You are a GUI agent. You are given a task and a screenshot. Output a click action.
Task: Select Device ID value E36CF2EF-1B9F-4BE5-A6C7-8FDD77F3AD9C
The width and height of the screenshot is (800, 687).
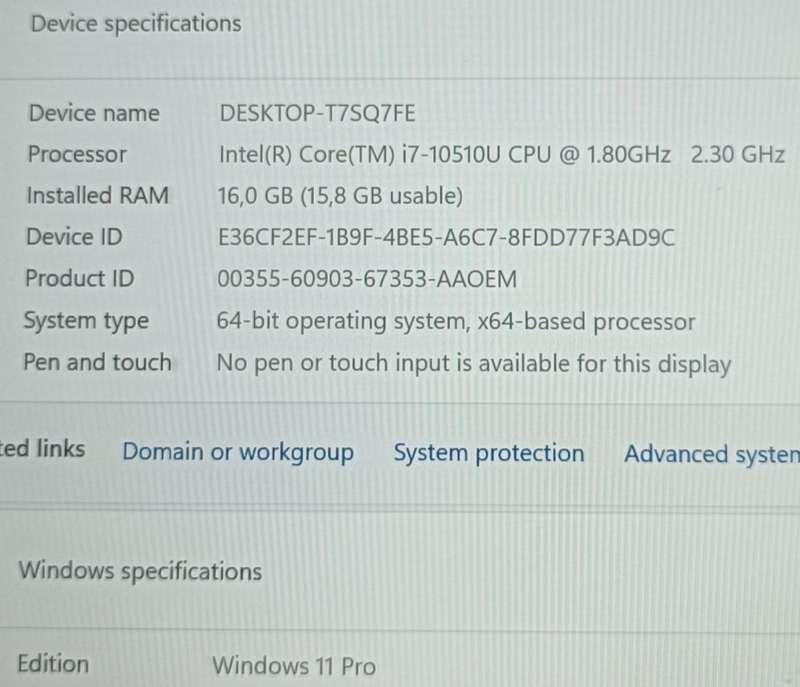click(446, 238)
